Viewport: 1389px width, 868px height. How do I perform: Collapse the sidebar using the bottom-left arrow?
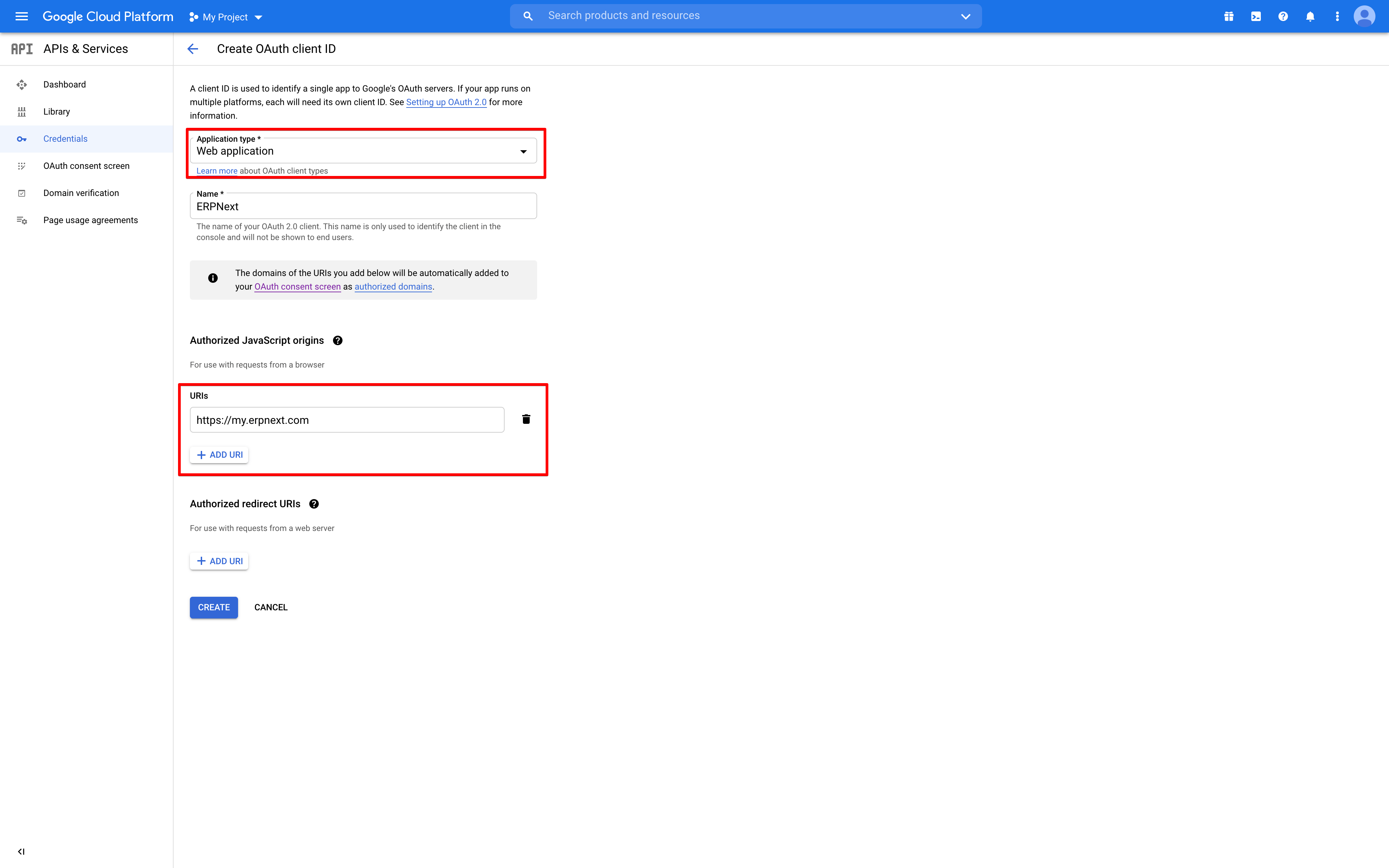pos(21,851)
